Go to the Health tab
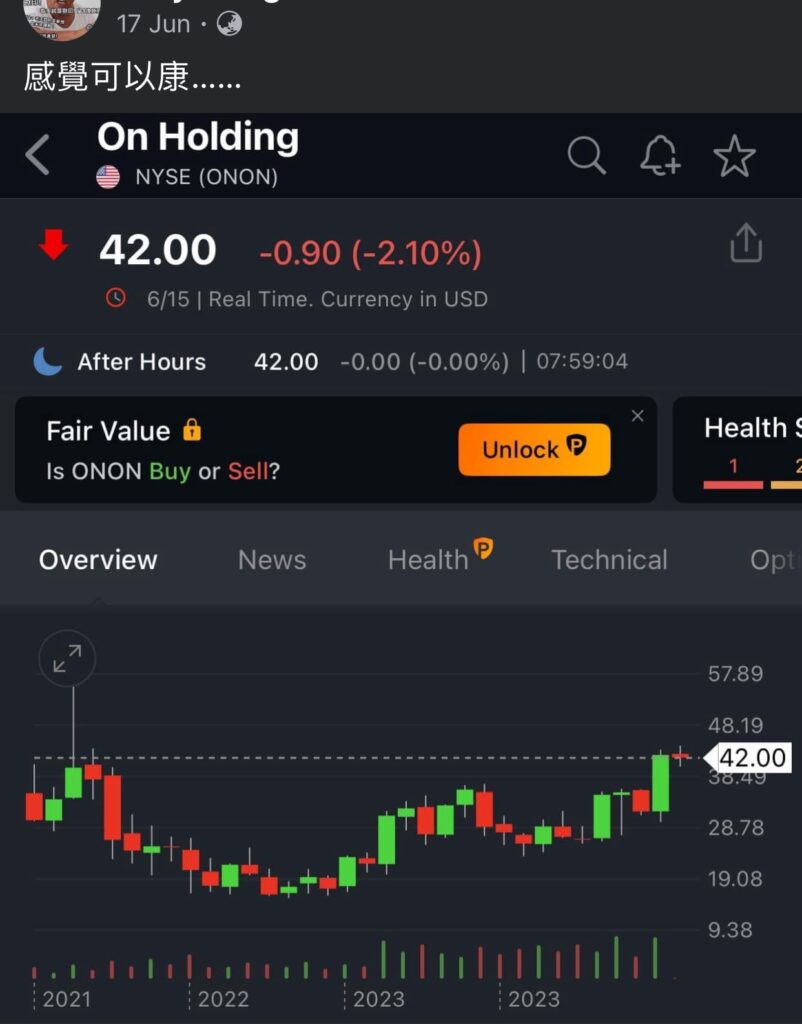Image resolution: width=802 pixels, height=1024 pixels. (429, 560)
